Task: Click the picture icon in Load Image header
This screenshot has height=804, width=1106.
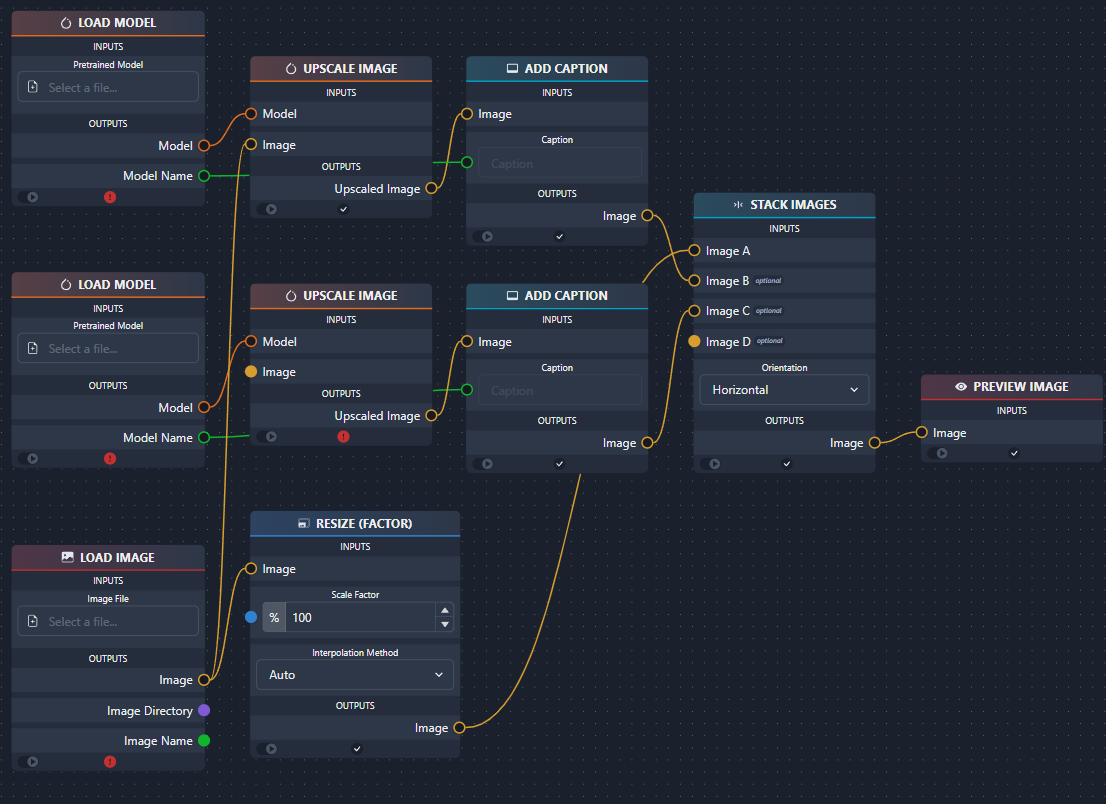Action: (x=67, y=558)
